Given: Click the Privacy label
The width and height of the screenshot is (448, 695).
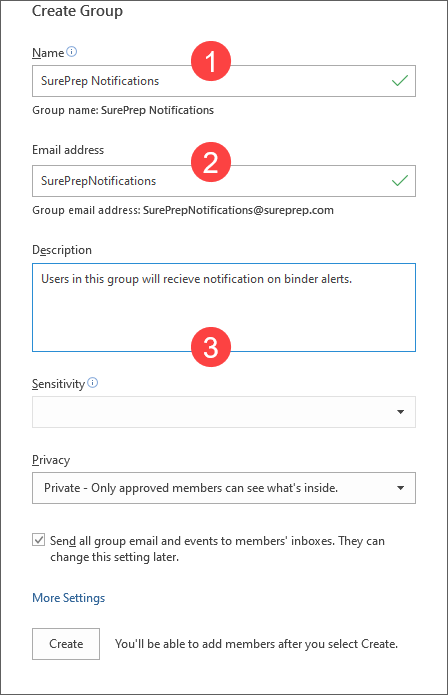Looking at the screenshot, I should coord(51,460).
